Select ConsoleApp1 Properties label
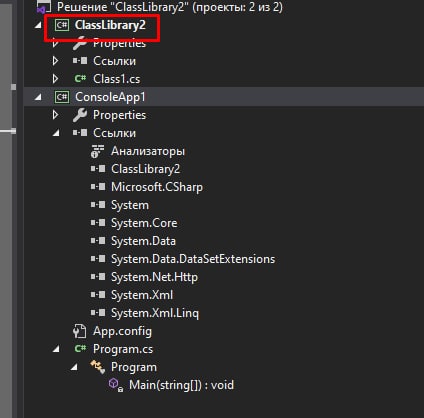 coord(119,115)
